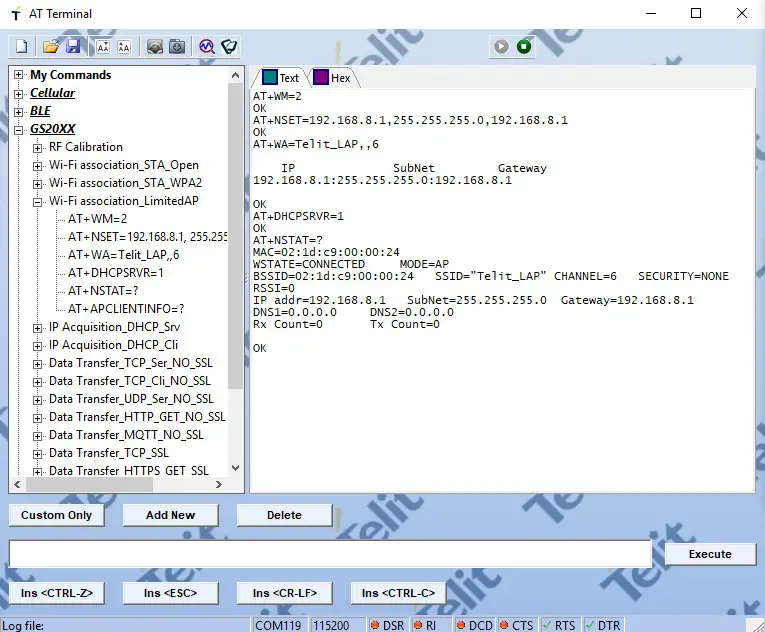Screen dimensions: 765x632
Task: Open the signal monitor magnifier icon
Action: pos(207,47)
